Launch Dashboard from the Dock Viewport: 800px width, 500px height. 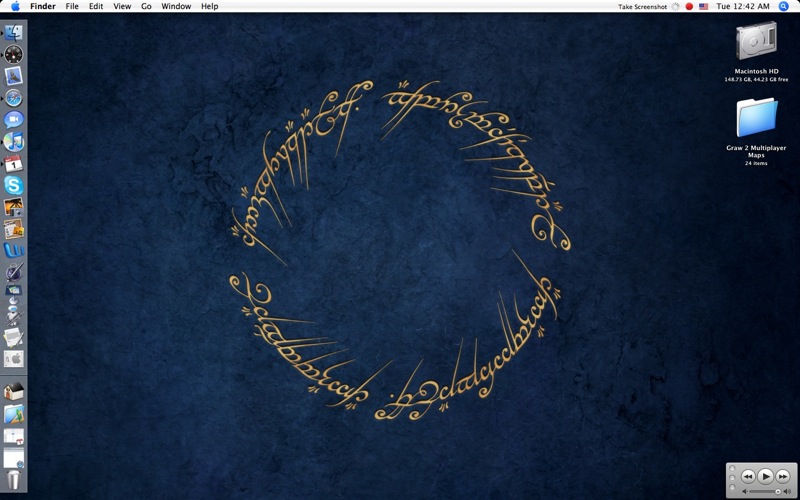click(x=14, y=54)
